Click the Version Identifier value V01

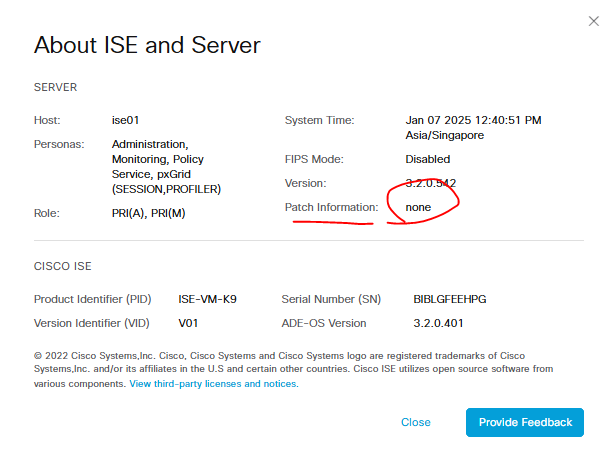coord(188,323)
